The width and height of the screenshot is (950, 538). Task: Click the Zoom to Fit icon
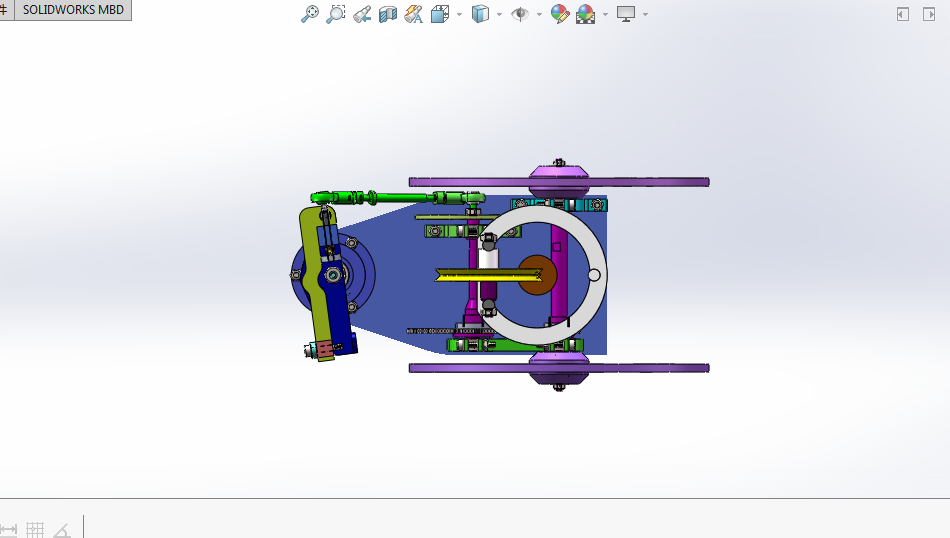click(x=310, y=14)
